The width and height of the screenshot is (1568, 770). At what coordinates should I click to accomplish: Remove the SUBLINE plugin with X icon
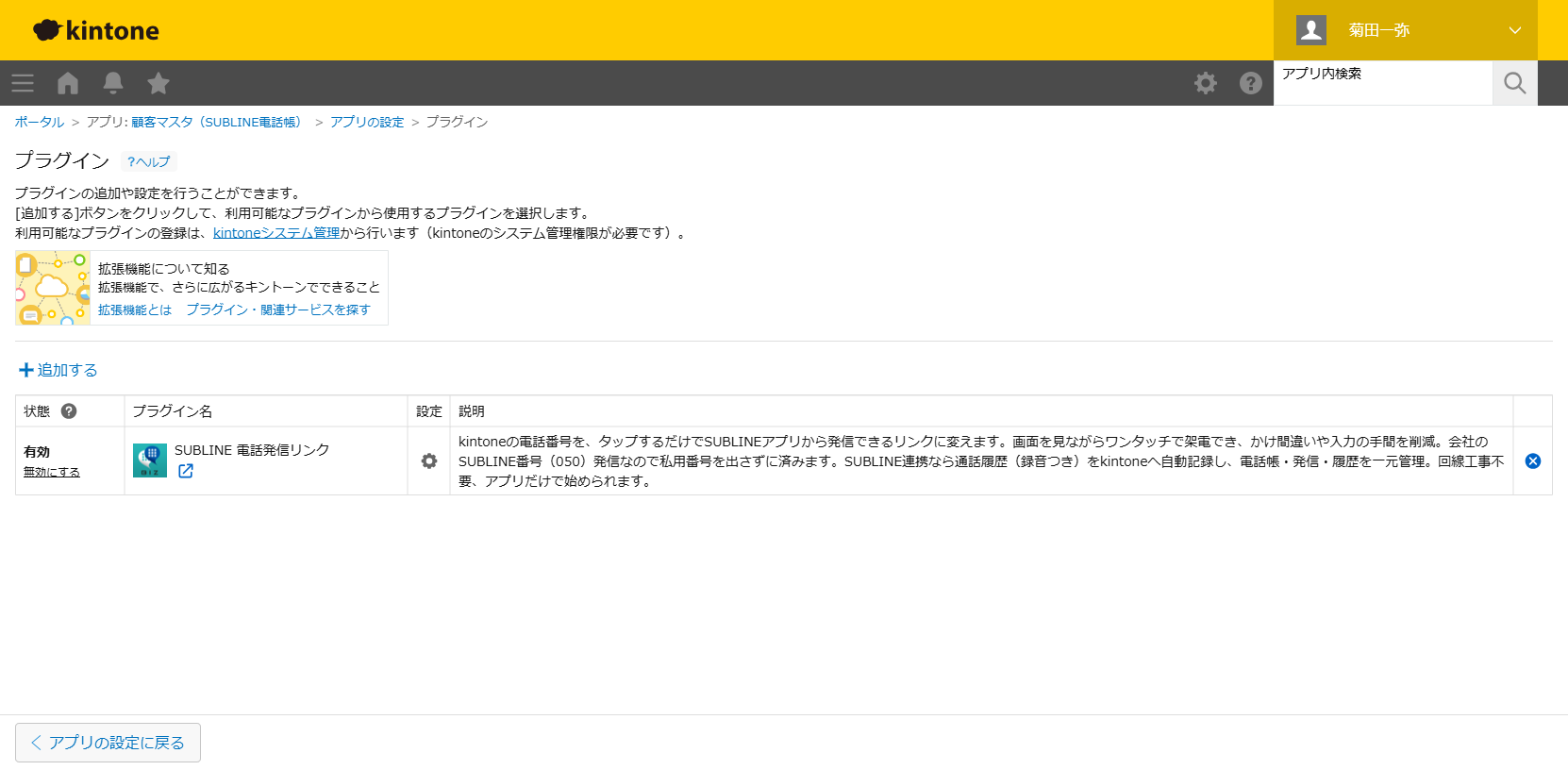[1533, 460]
